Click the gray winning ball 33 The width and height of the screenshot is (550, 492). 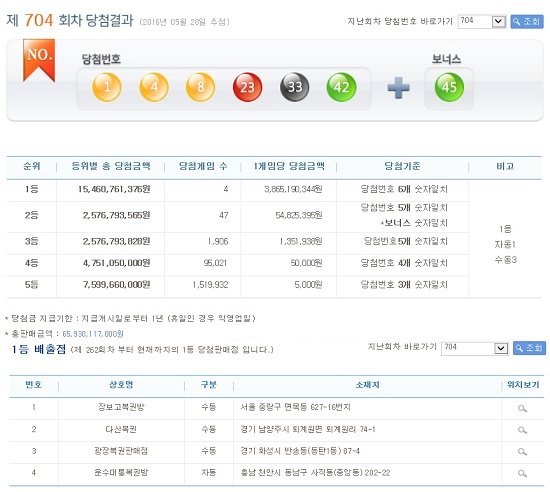click(x=295, y=87)
